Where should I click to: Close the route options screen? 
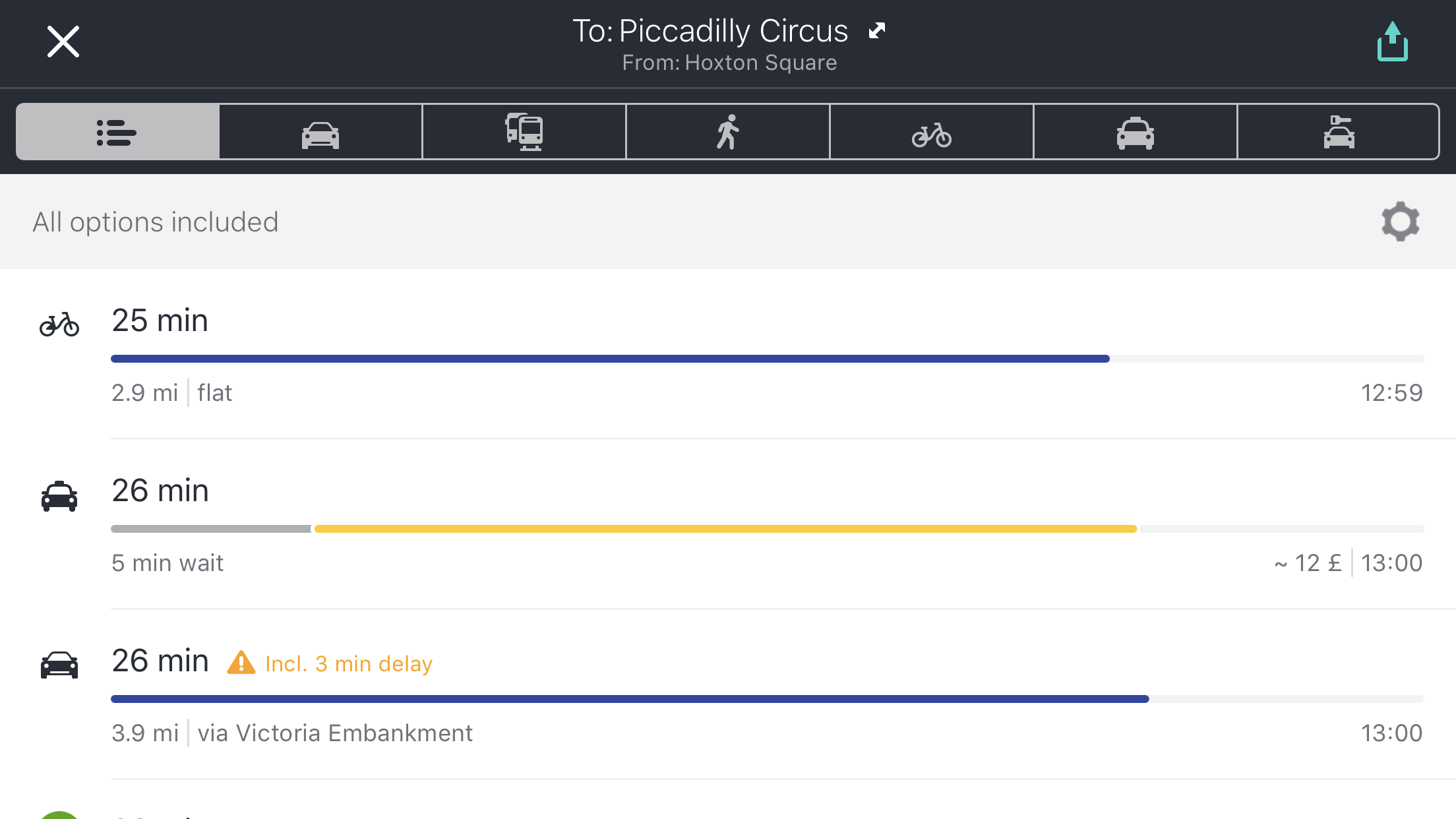63,42
